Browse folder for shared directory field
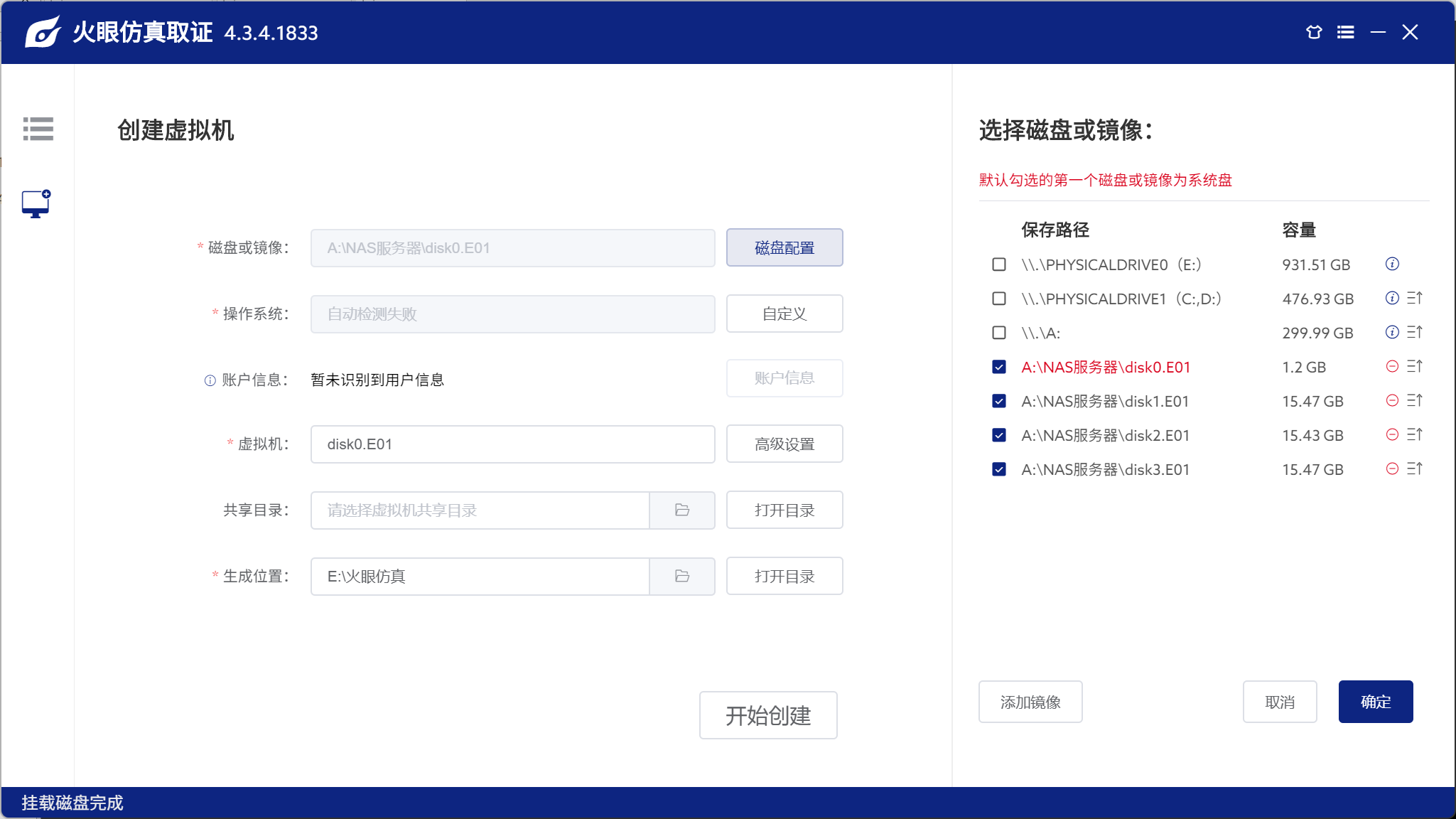 (x=681, y=510)
